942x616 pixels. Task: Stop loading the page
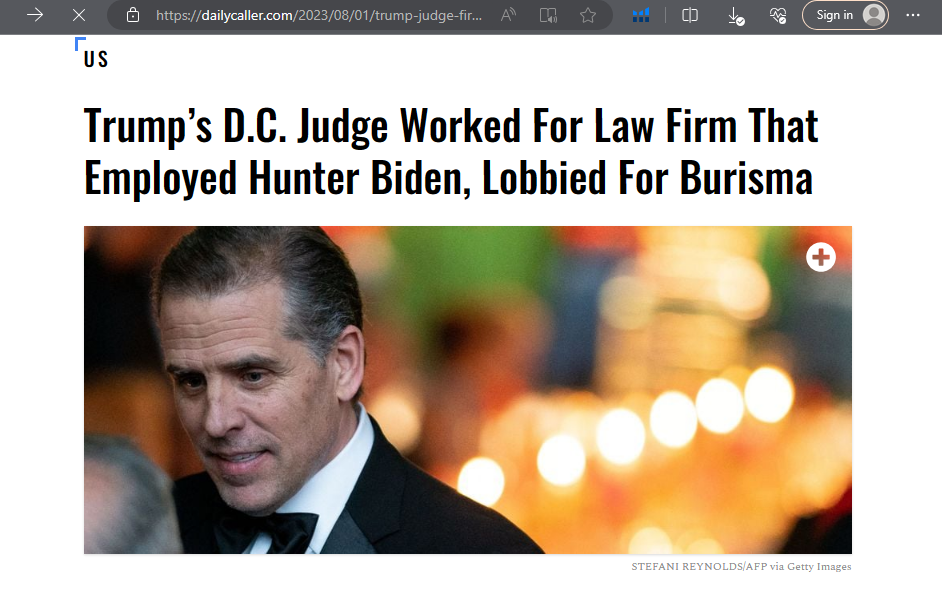click(79, 15)
